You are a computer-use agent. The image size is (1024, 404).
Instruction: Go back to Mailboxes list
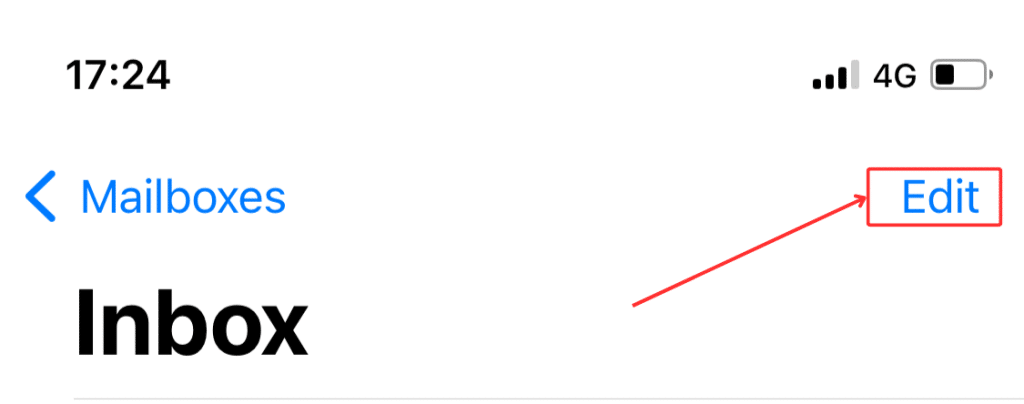(155, 196)
